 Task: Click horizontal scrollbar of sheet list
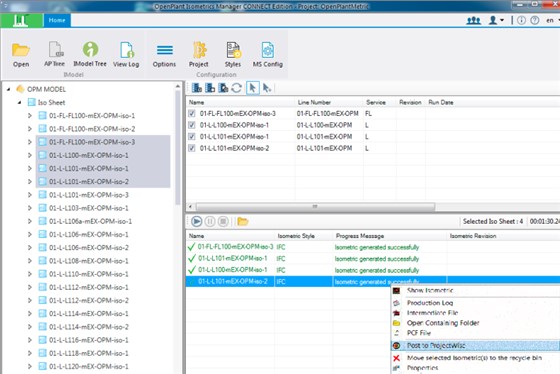coord(315,206)
